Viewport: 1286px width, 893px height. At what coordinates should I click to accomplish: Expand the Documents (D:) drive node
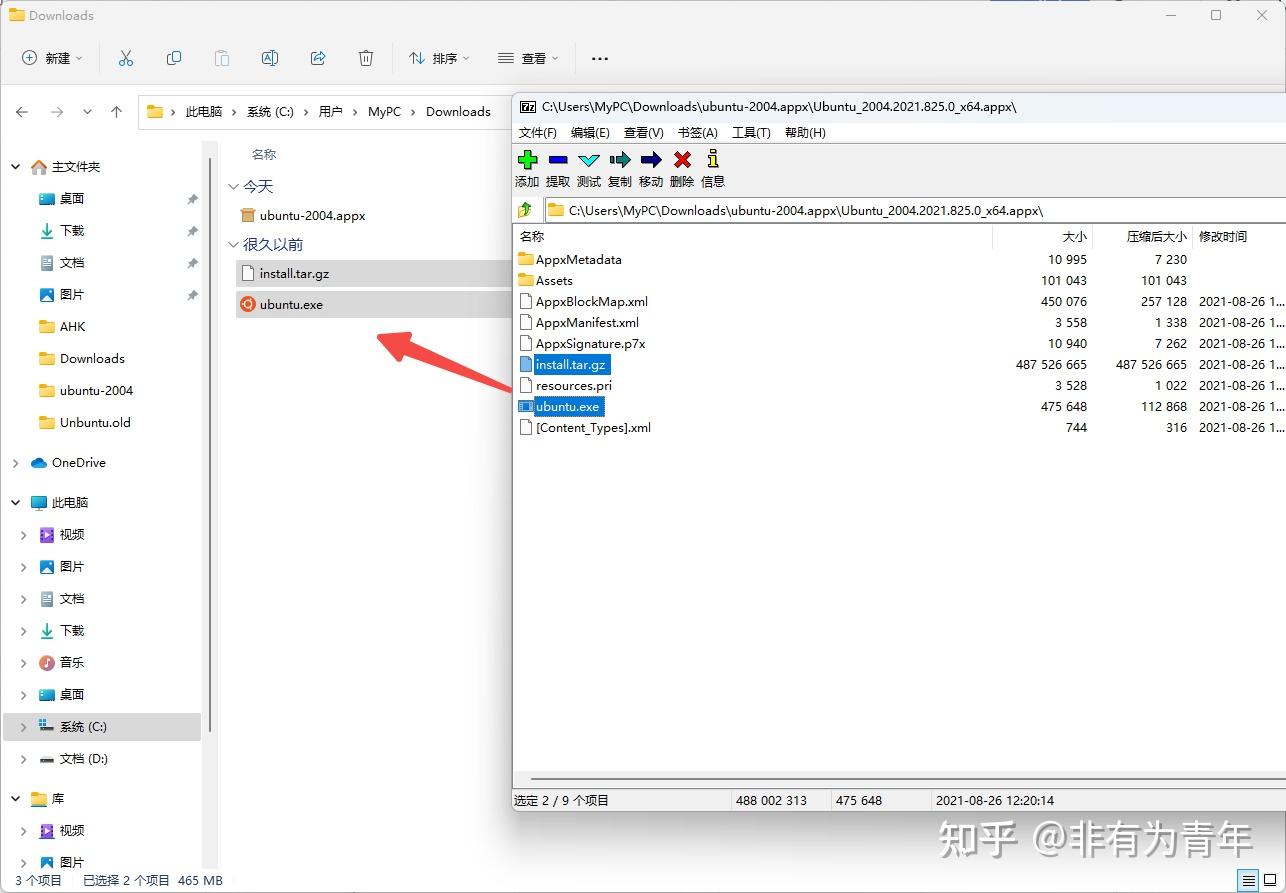[x=23, y=759]
